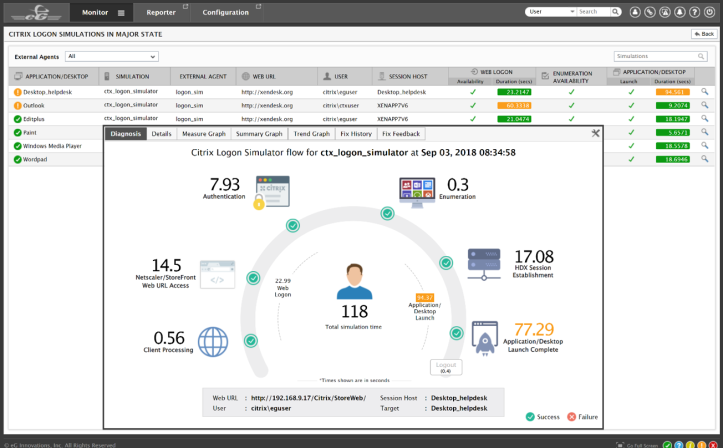723x448 pixels.
Task: Switch to the Details tab
Action: [x=161, y=134]
